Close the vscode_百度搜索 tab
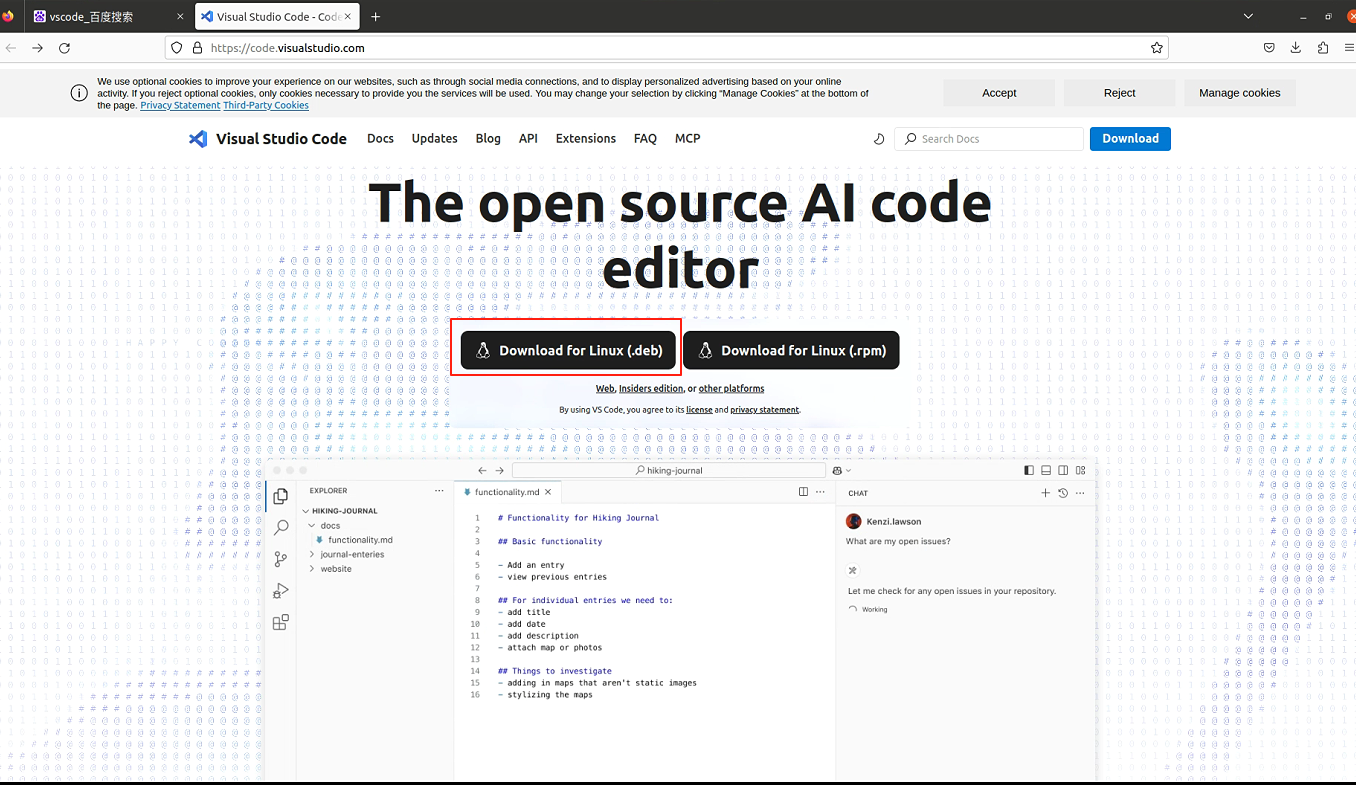 (179, 17)
